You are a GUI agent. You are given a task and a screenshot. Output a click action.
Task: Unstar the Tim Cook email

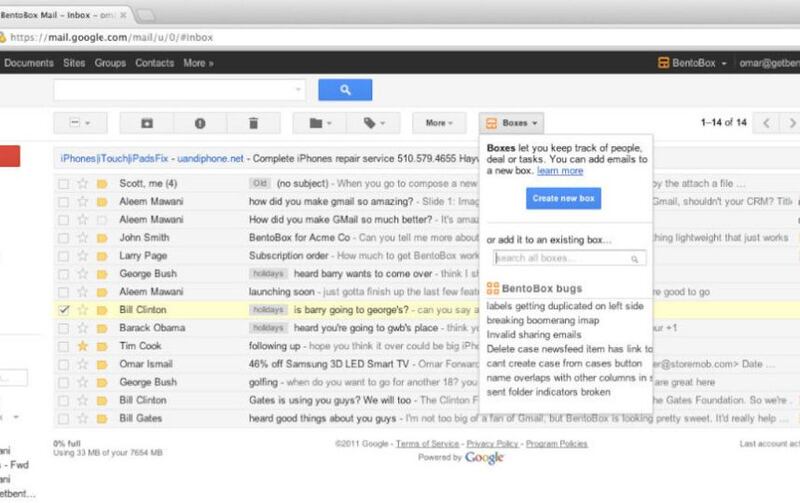point(82,346)
